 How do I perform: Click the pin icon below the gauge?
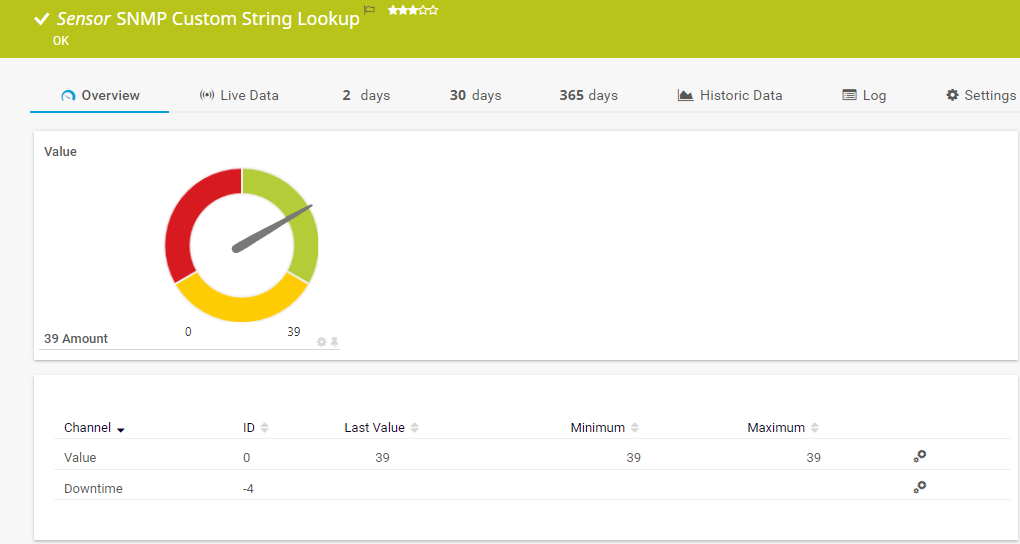point(335,342)
